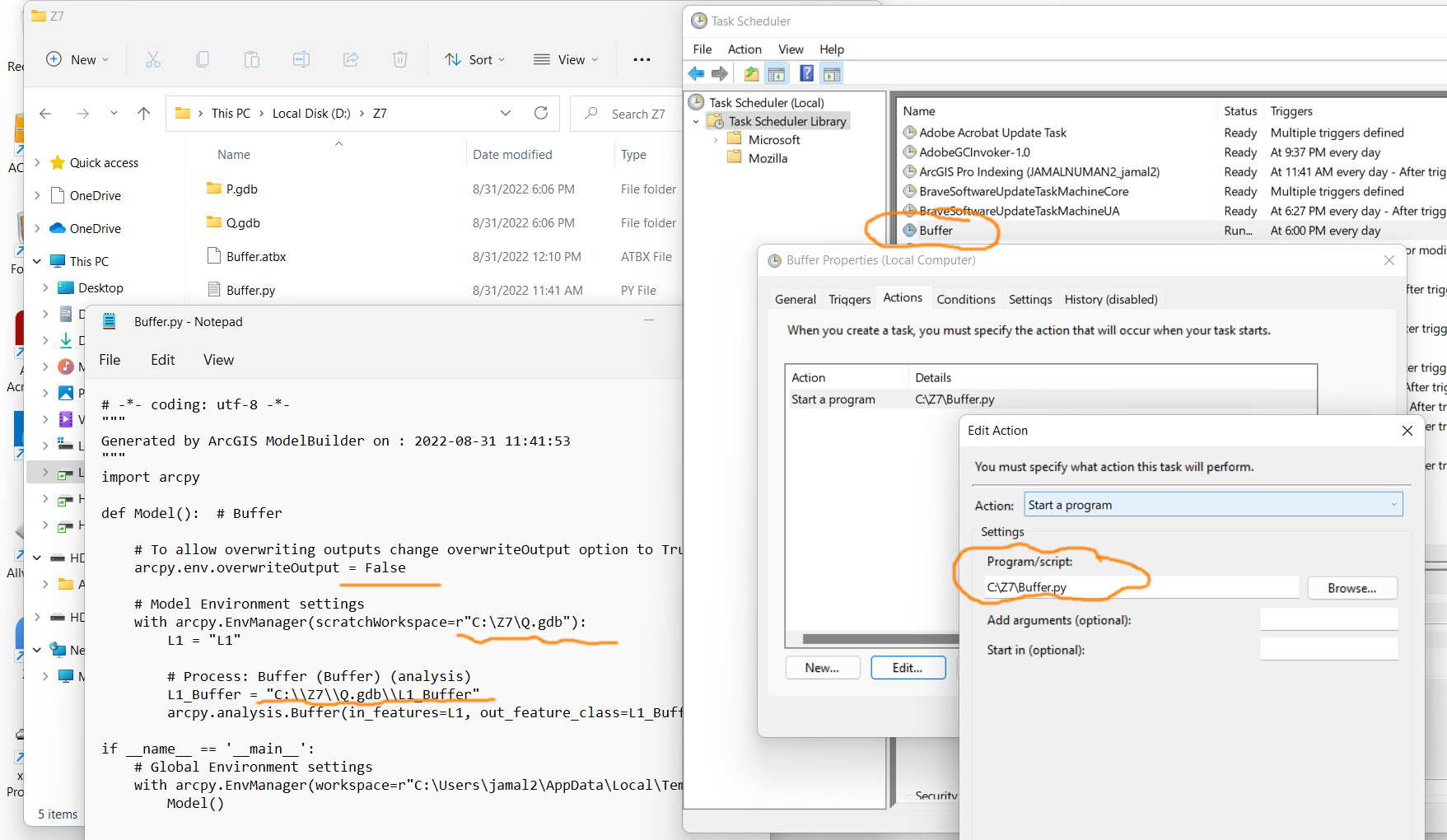Click the Edit... button in Buffer Properties
Screen dimensions: 1447x840
pos(908,668)
